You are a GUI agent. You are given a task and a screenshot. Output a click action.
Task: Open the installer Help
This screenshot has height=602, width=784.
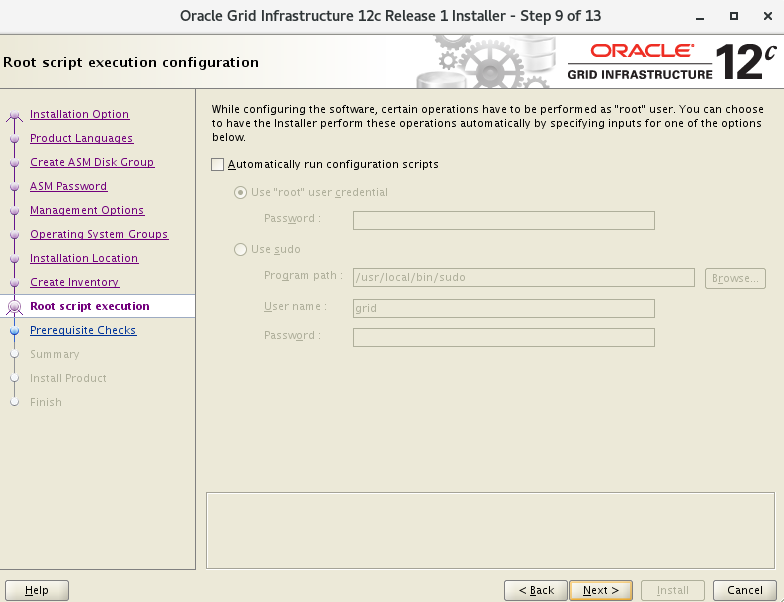[37, 590]
